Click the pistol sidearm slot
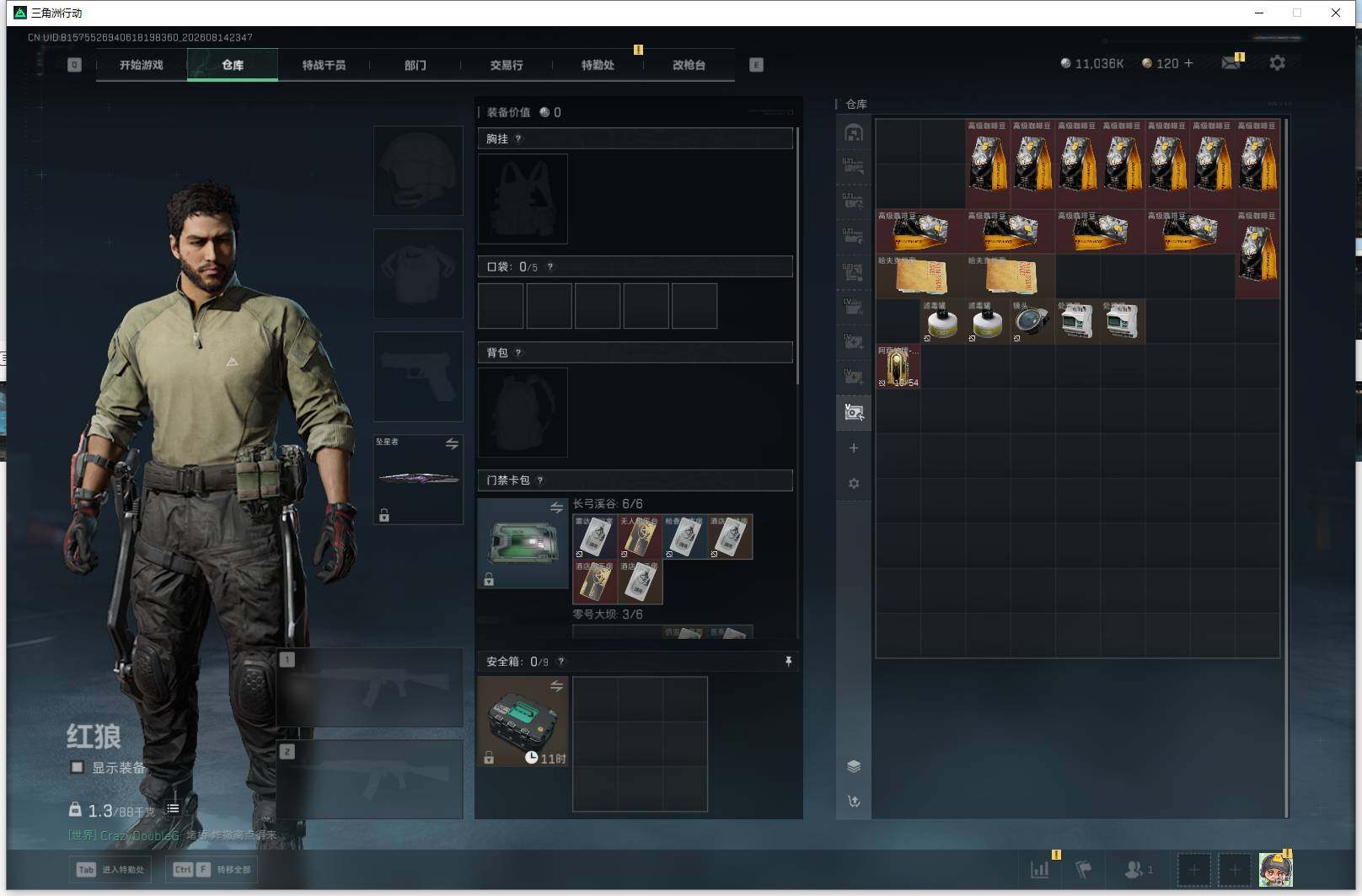 click(418, 376)
